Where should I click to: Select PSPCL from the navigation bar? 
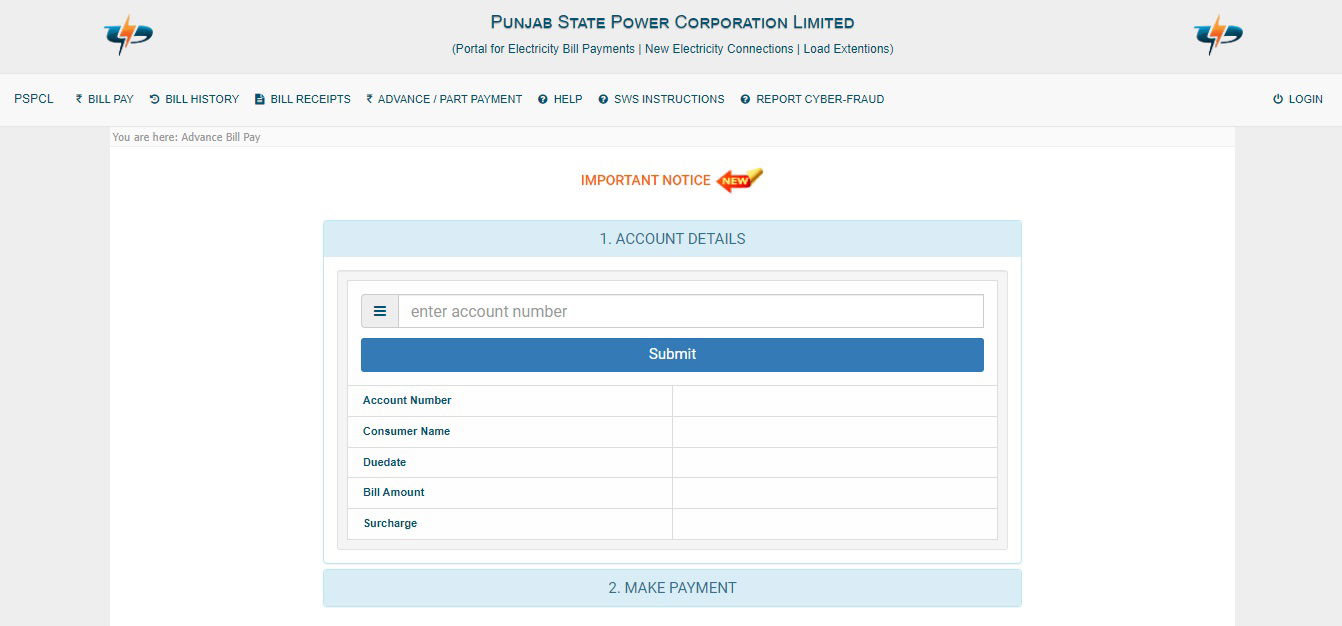tap(33, 99)
